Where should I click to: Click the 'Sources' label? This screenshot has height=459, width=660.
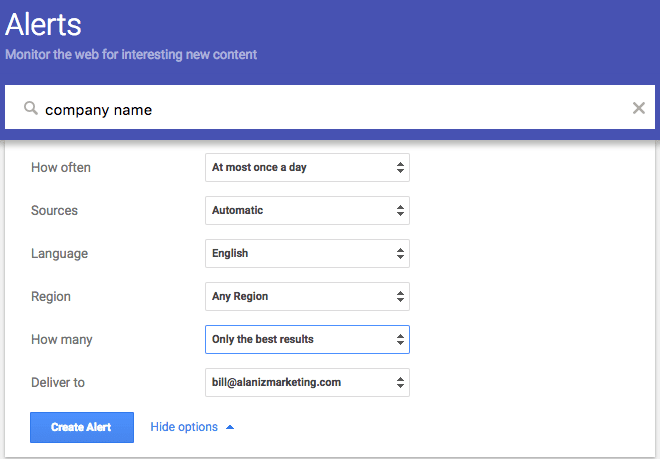tap(54, 211)
